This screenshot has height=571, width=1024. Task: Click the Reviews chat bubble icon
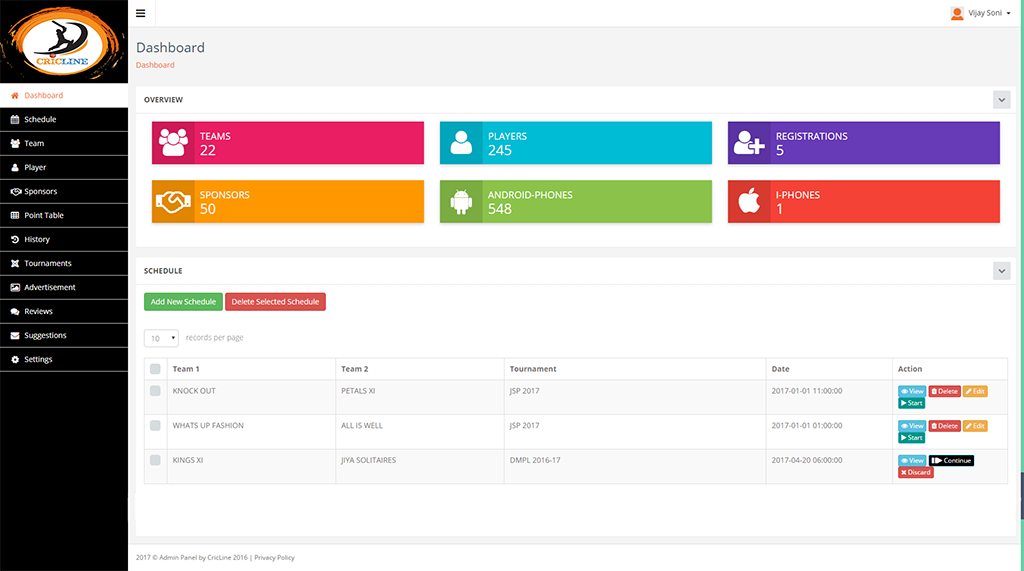click(15, 312)
